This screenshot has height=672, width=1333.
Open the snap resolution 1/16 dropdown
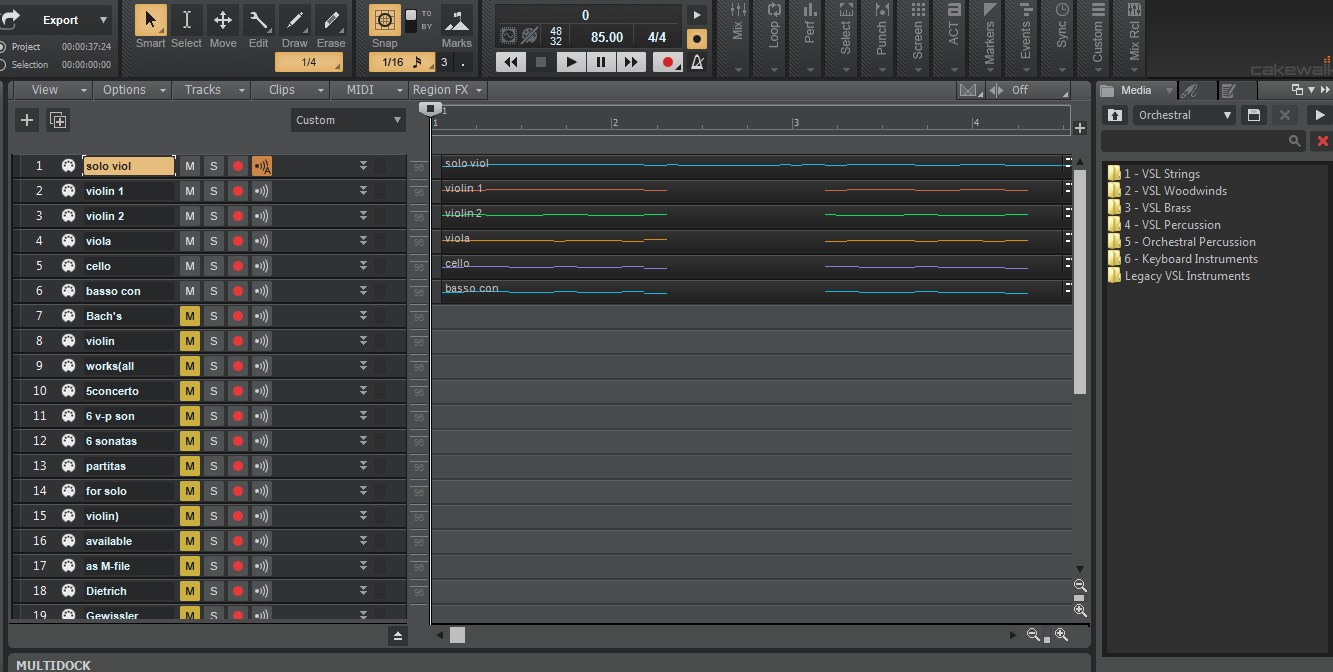point(402,62)
